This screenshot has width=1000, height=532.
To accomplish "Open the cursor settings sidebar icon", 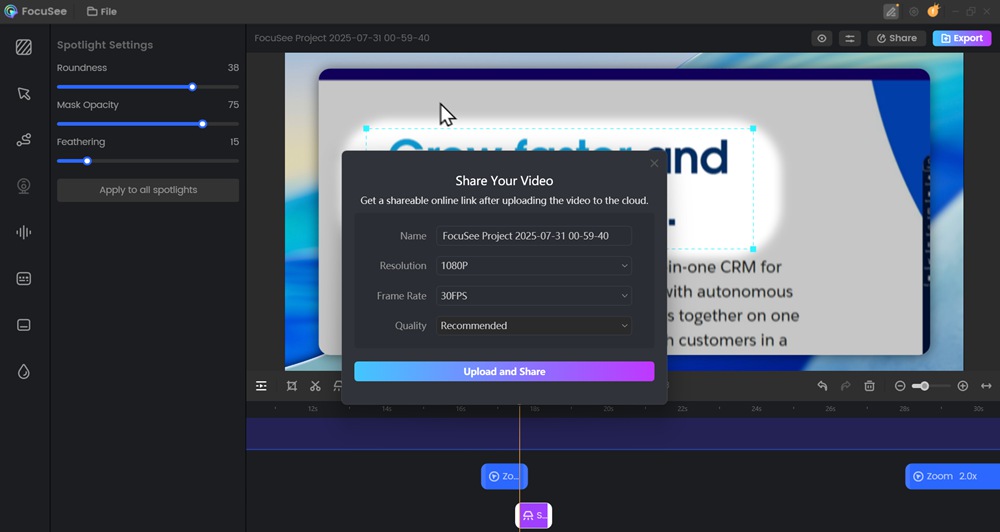I will tap(24, 94).
